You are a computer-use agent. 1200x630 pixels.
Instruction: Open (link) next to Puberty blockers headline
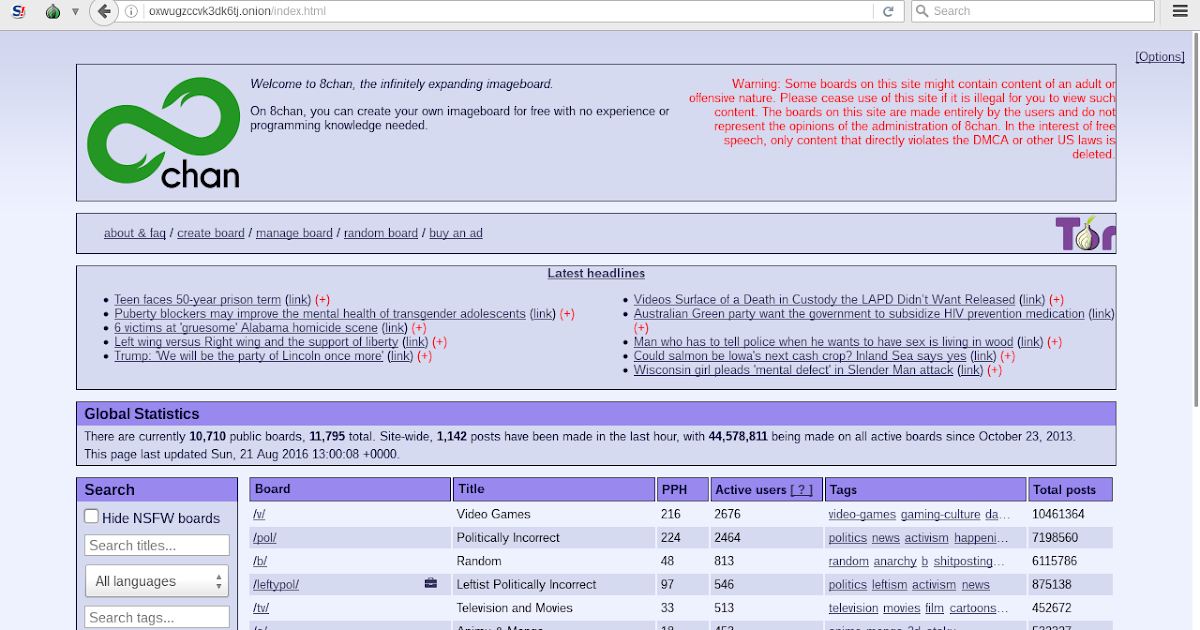click(x=542, y=314)
